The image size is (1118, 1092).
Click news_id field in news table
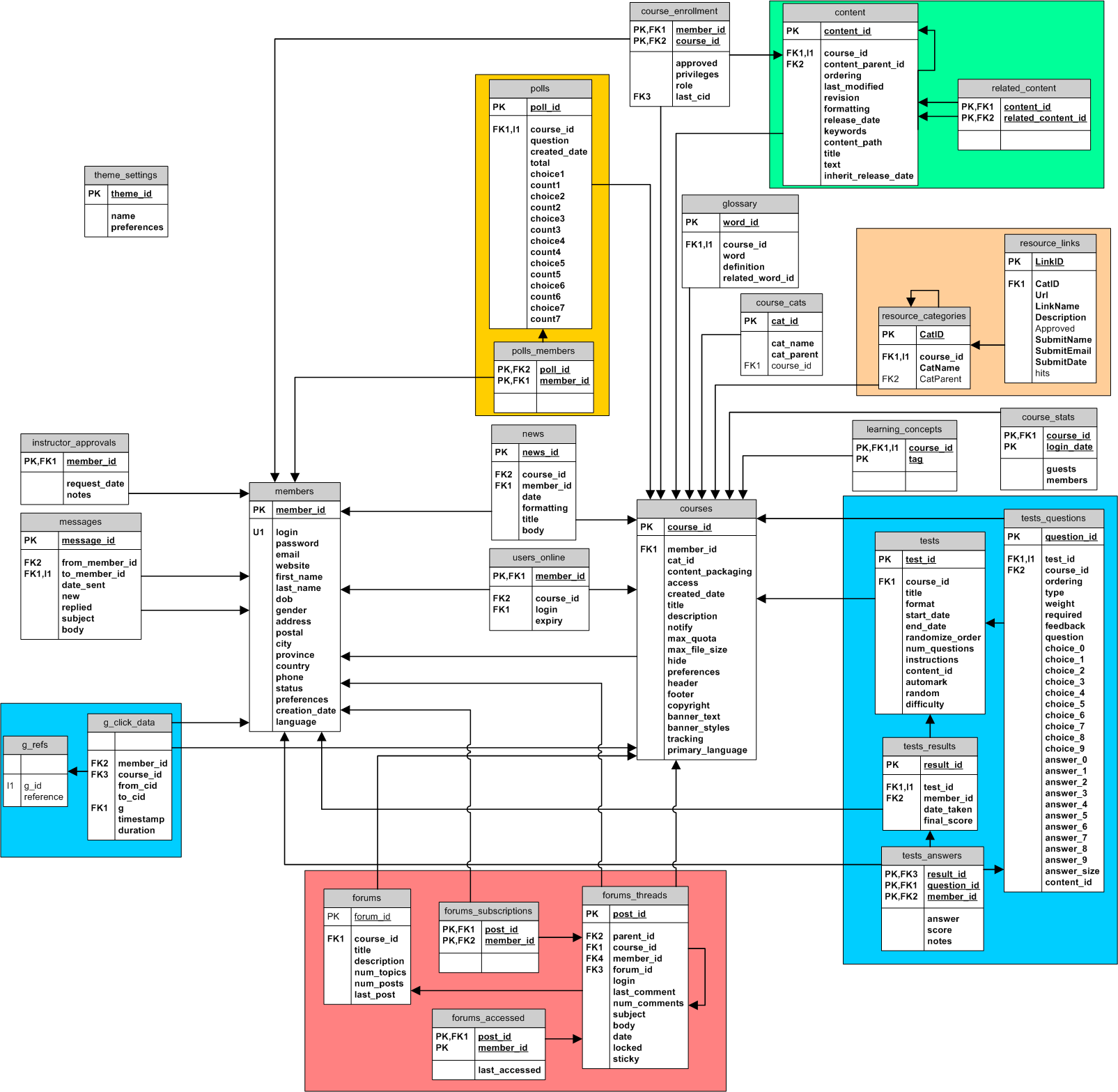pos(541,452)
